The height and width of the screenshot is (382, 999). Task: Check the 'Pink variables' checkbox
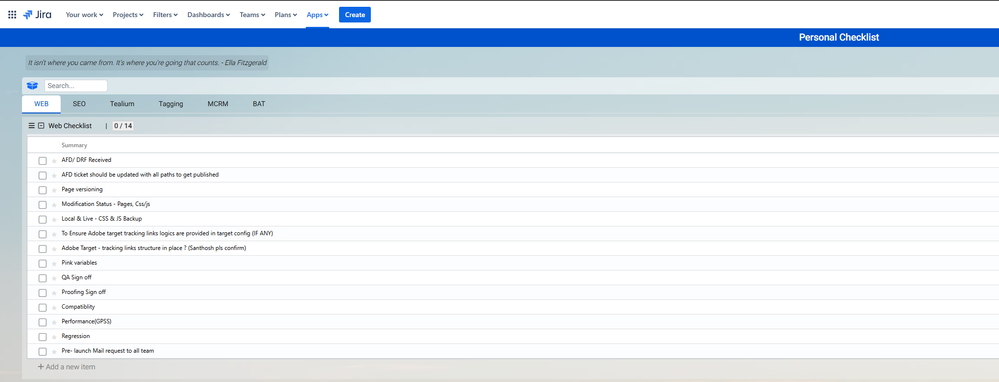pyautogui.click(x=43, y=263)
